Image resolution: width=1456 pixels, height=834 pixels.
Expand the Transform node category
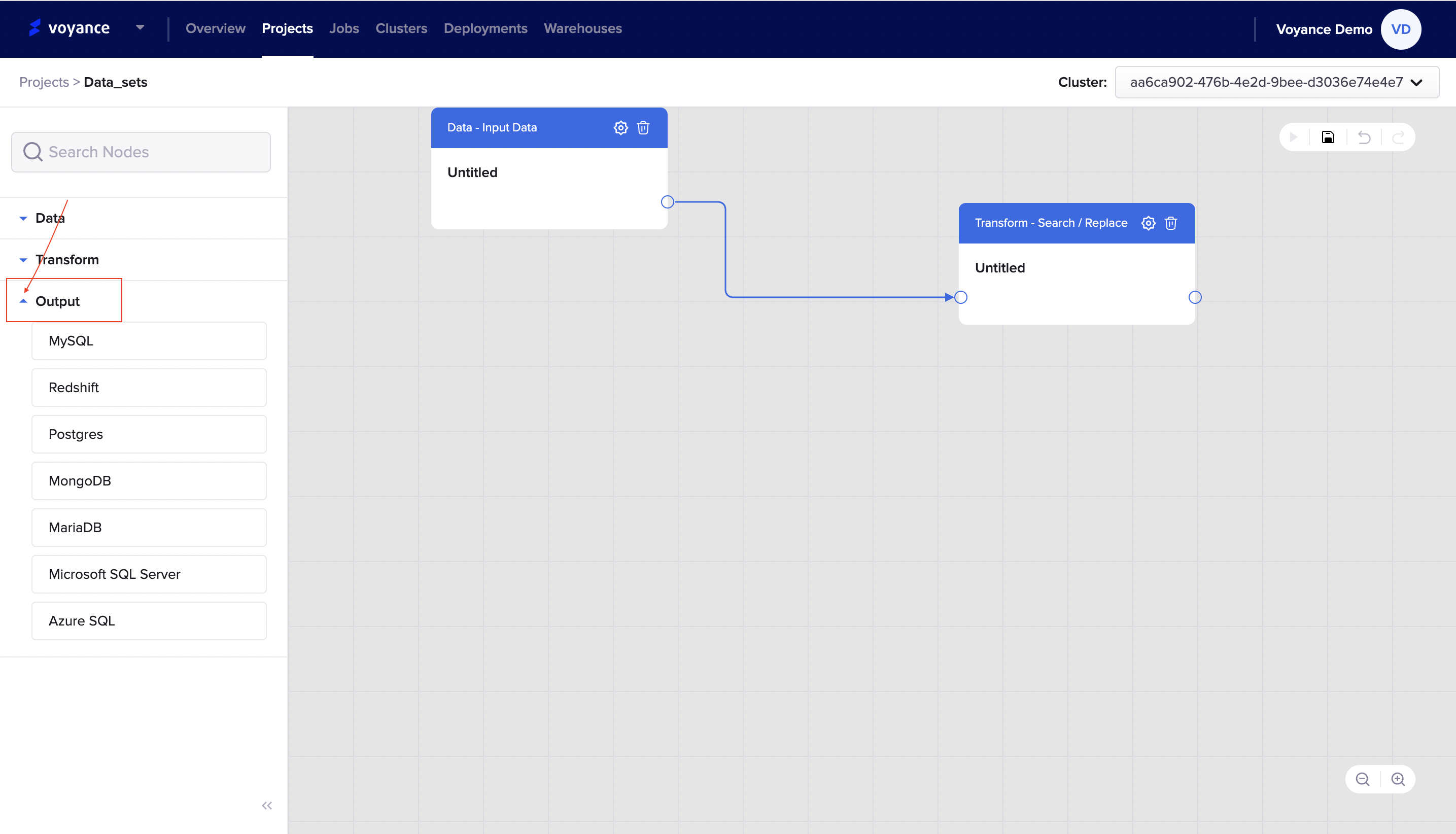coord(66,260)
